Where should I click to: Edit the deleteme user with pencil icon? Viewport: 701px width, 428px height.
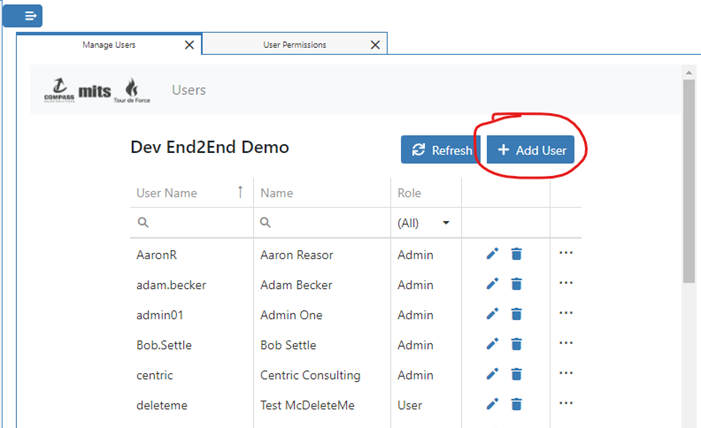(492, 404)
